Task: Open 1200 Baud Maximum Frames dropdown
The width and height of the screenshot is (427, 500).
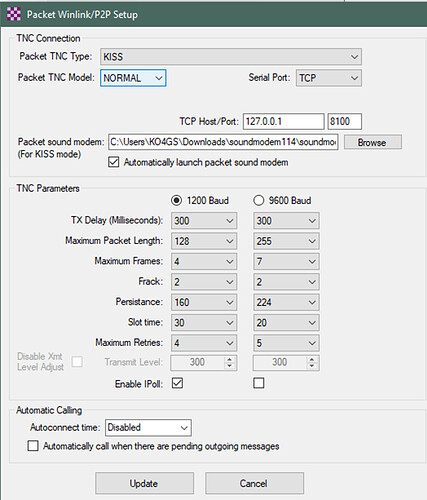Action: coord(204,261)
